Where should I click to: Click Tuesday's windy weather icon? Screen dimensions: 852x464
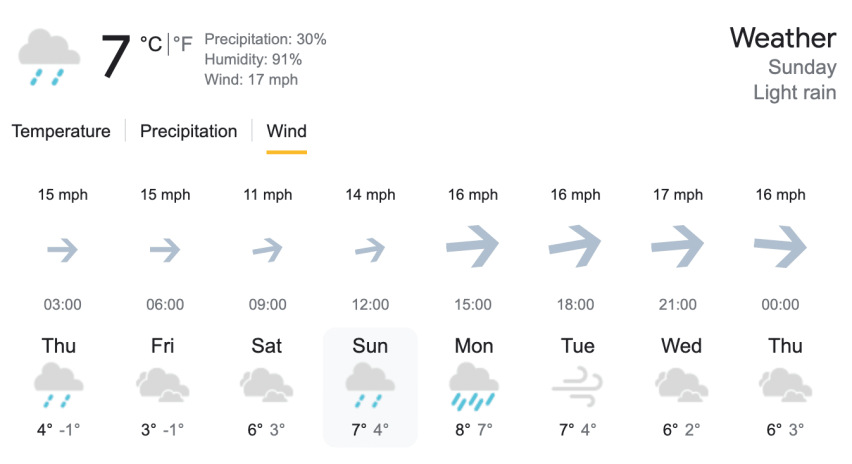(x=577, y=386)
